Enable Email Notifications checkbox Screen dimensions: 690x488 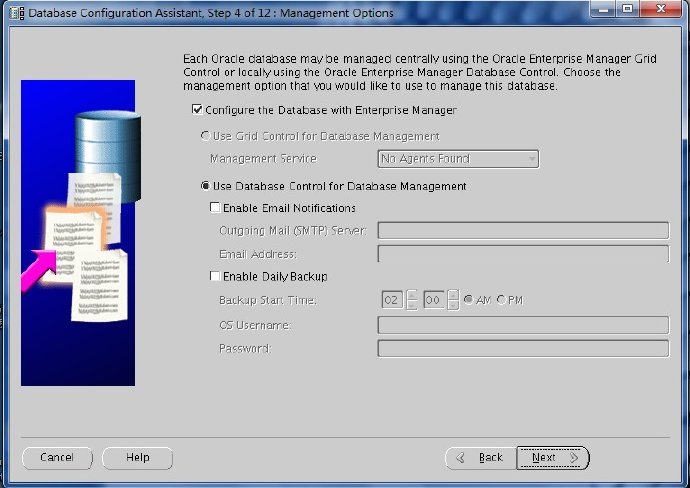(215, 207)
